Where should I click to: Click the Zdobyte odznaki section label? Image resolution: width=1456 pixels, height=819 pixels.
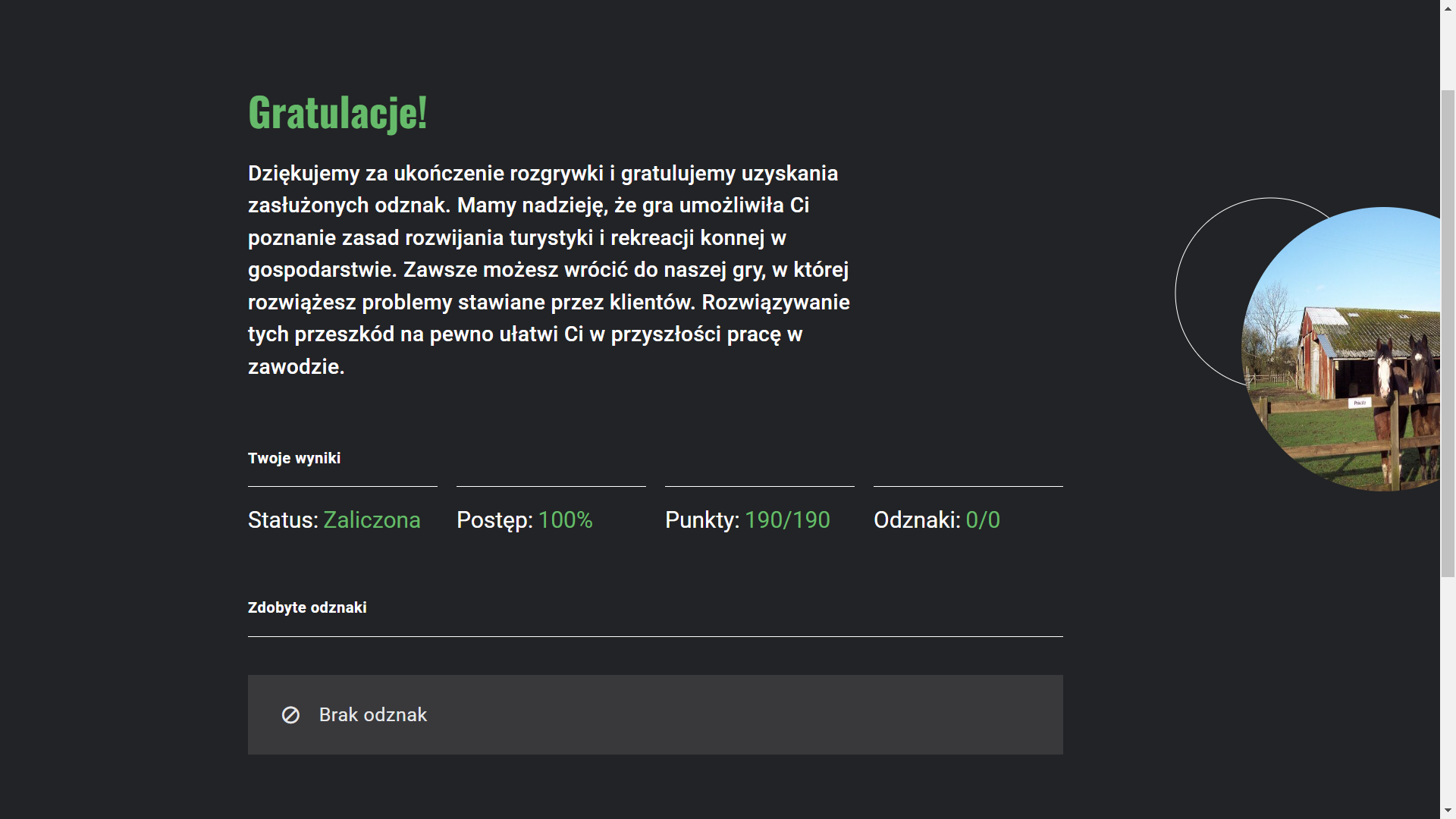(x=307, y=607)
